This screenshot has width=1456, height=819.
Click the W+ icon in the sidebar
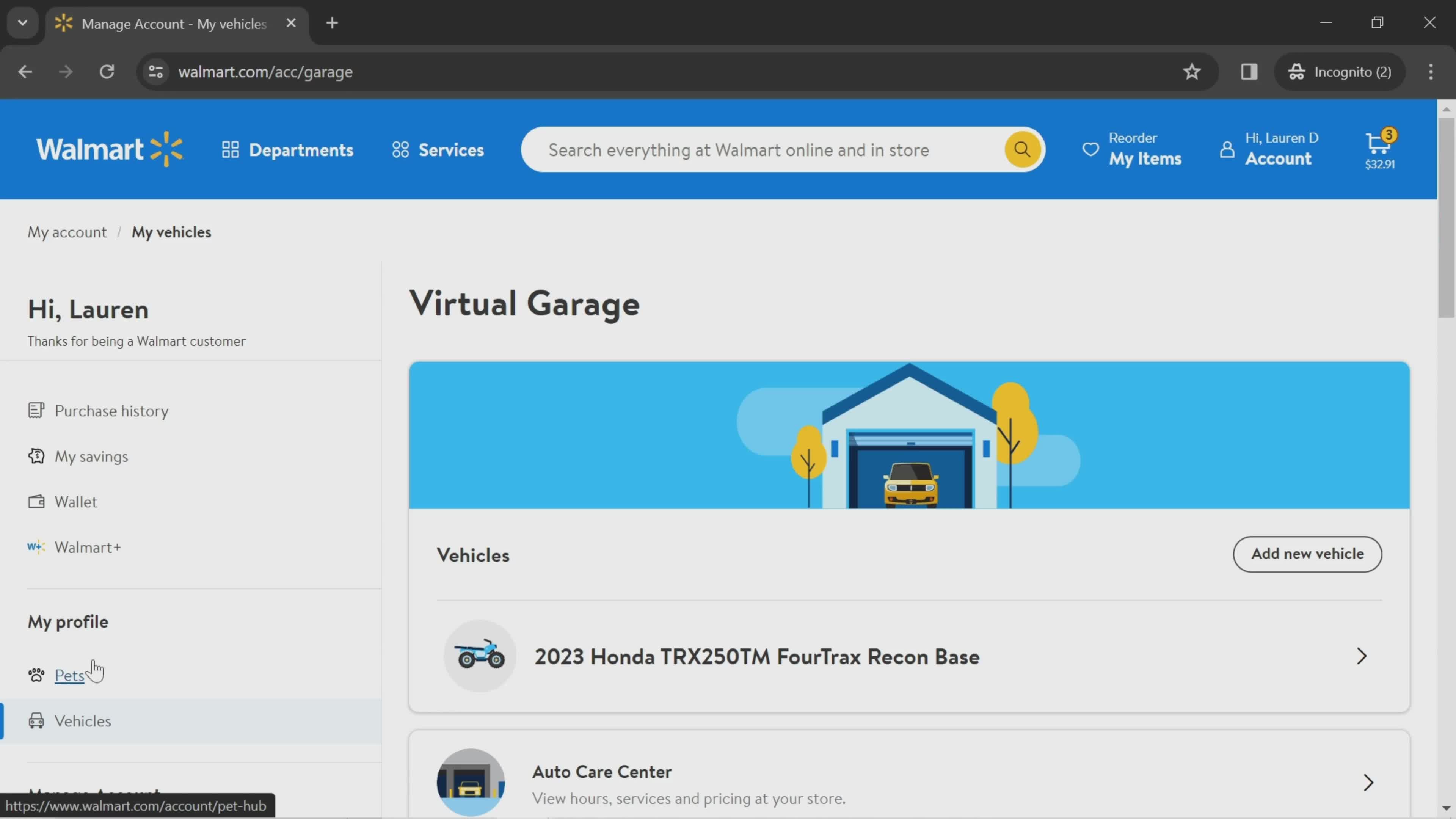(x=36, y=547)
